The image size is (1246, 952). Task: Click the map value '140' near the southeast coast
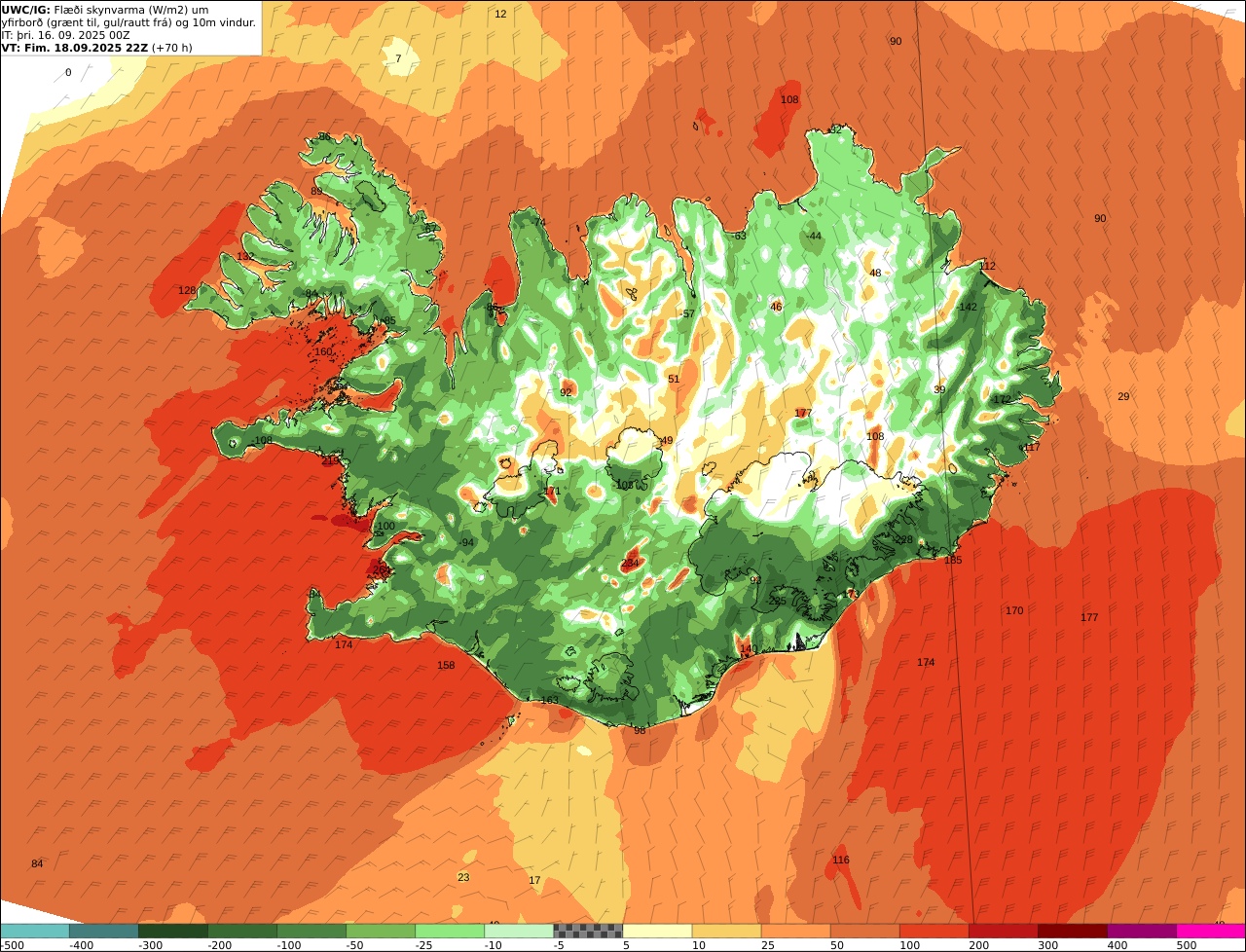click(x=748, y=649)
